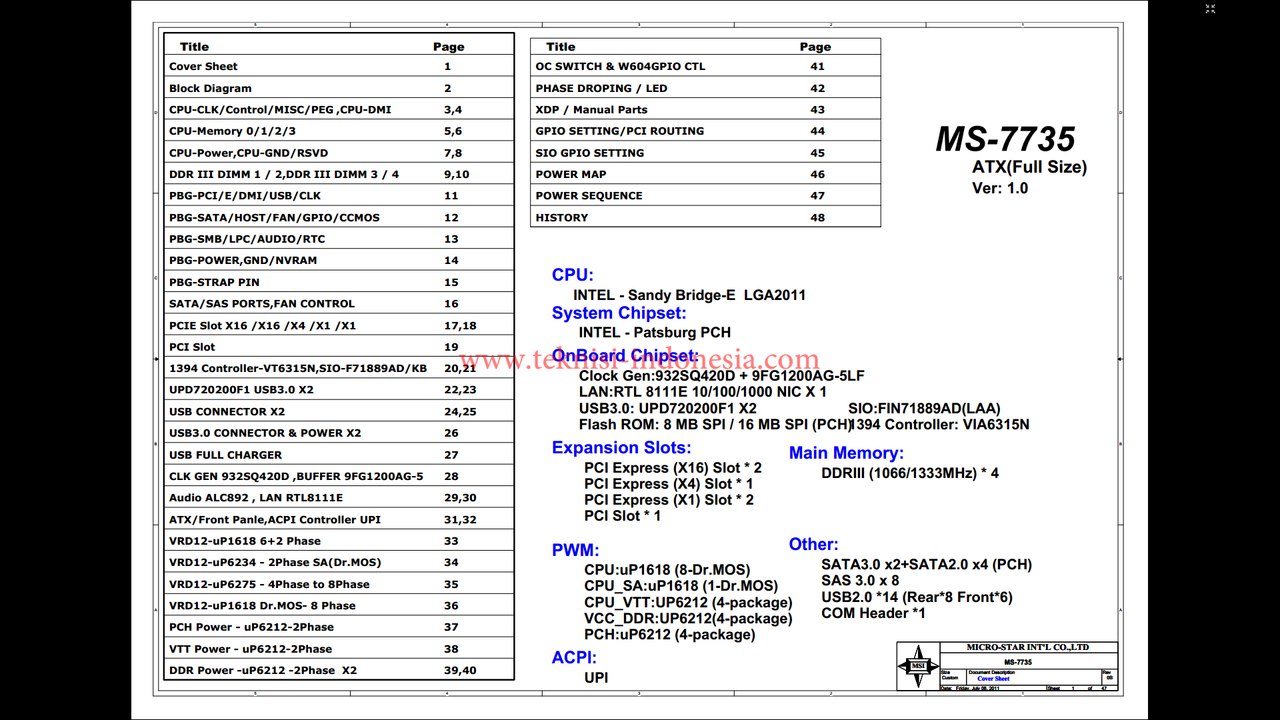This screenshot has height=720, width=1280.
Task: Click 'VRD12-uP6234 - 2Phase SA(Dr.MOS)' row
Action: [x=339, y=562]
